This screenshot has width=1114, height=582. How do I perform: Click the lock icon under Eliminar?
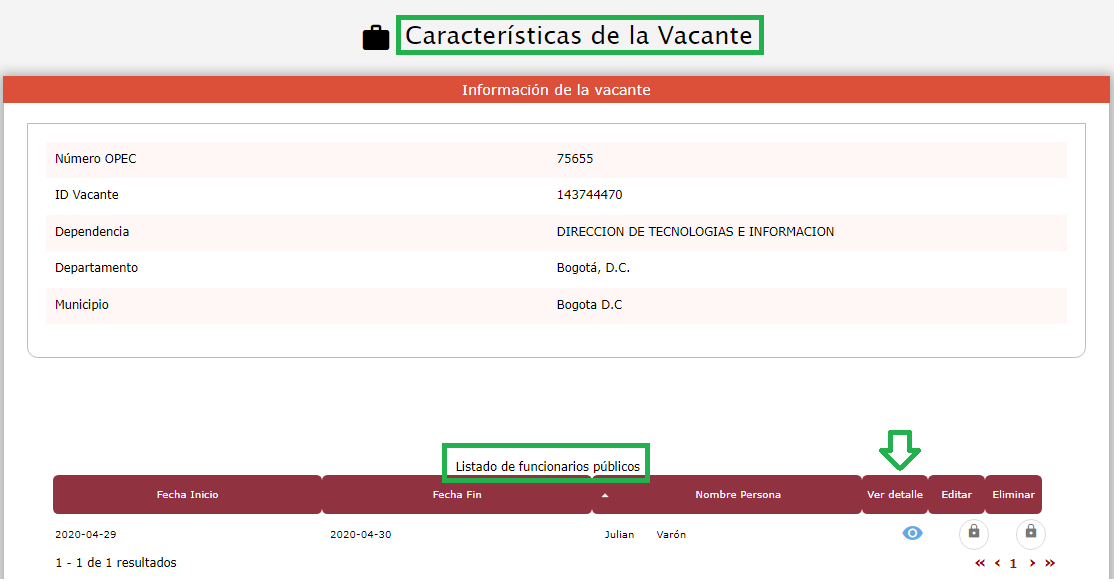[x=1031, y=534]
